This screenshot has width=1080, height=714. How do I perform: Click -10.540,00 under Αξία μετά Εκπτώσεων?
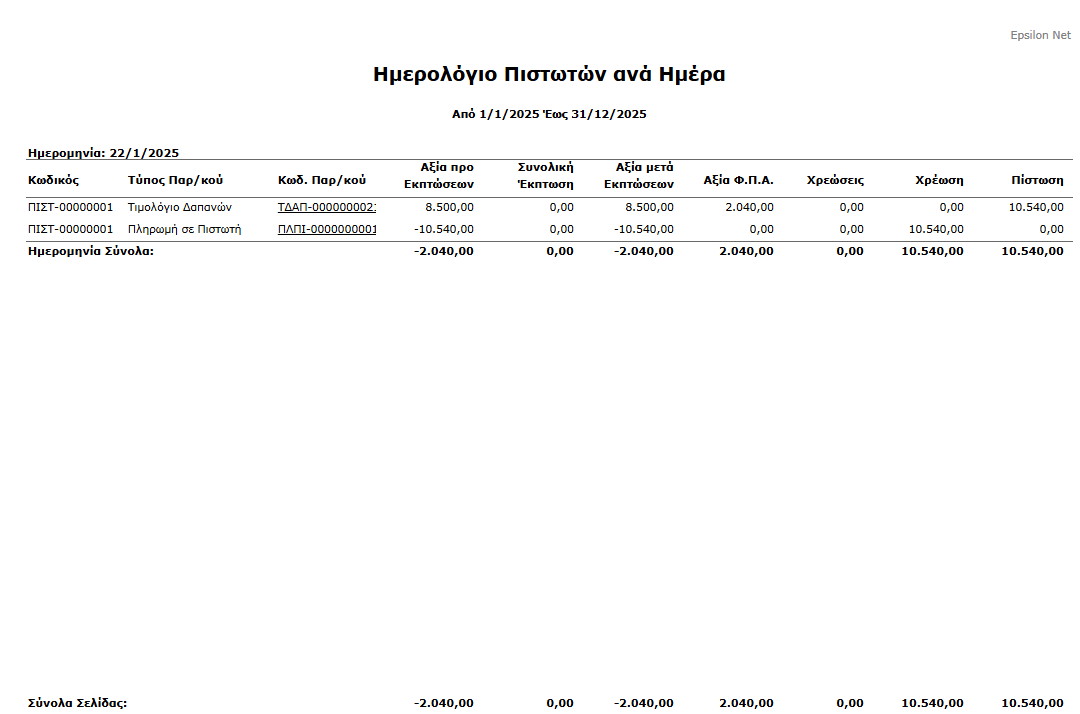[643, 229]
